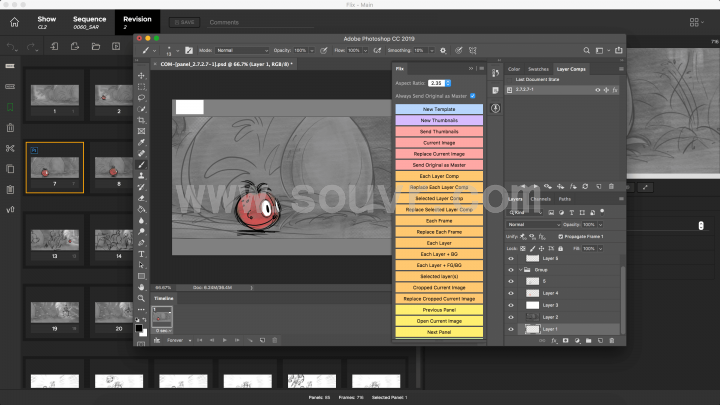Image resolution: width=720 pixels, height=405 pixels.
Task: Toggle Always Send Original as Master checkbox
Action: (x=472, y=96)
